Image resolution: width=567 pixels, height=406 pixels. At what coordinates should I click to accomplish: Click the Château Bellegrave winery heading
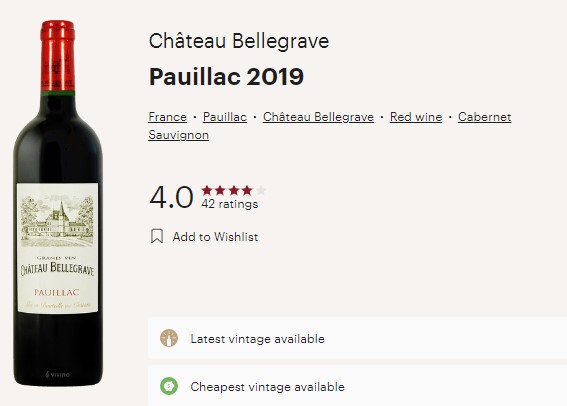239,40
